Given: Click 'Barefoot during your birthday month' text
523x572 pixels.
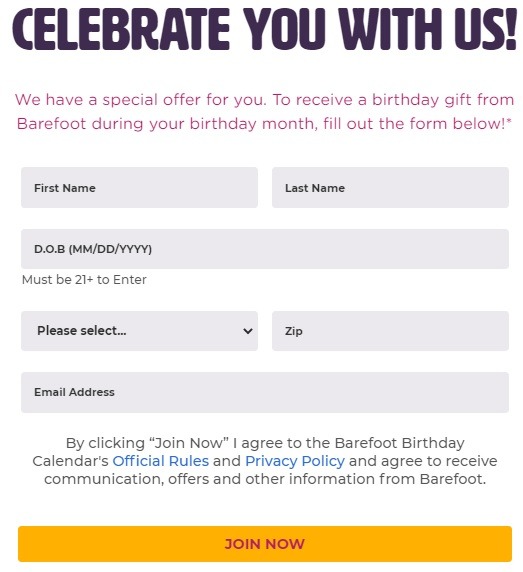Looking at the screenshot, I should (x=166, y=124).
